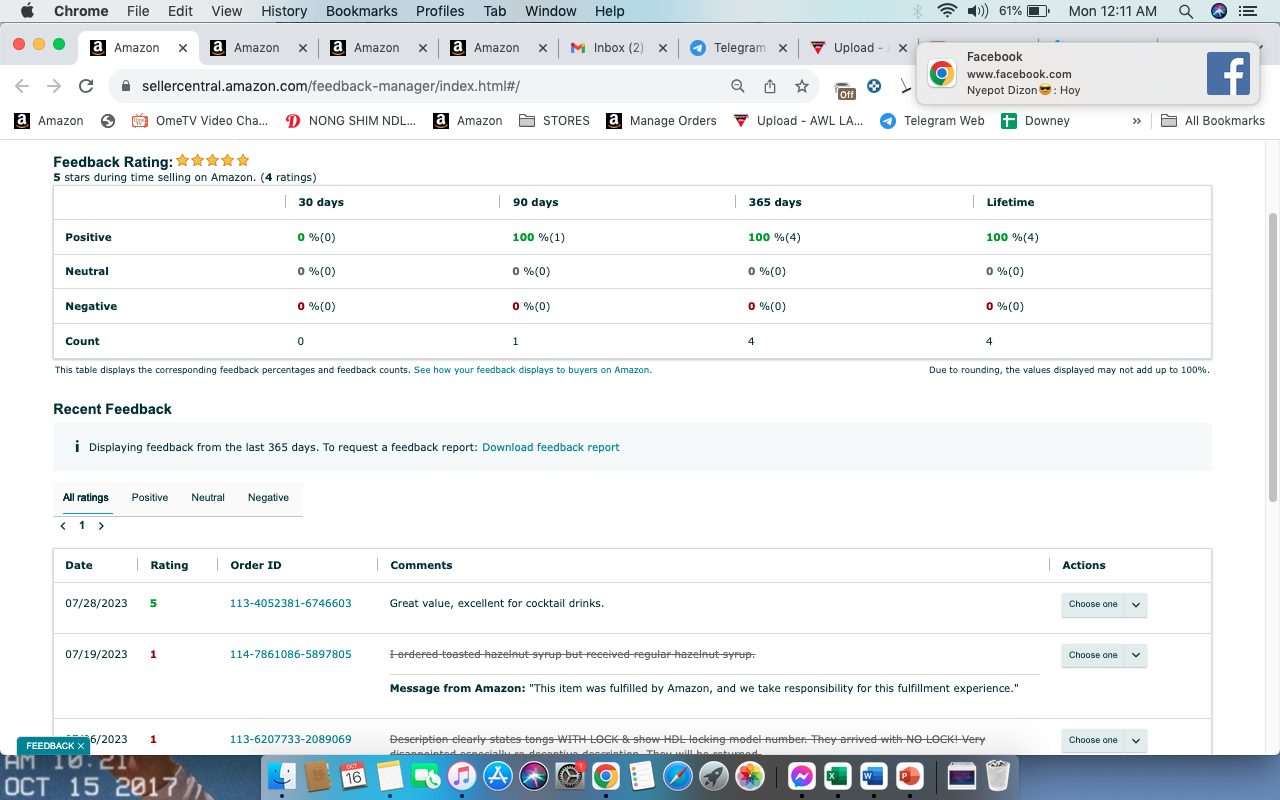Viewport: 1280px width, 800px height.
Task: Open the Manage Orders bookmark
Action: (661, 121)
